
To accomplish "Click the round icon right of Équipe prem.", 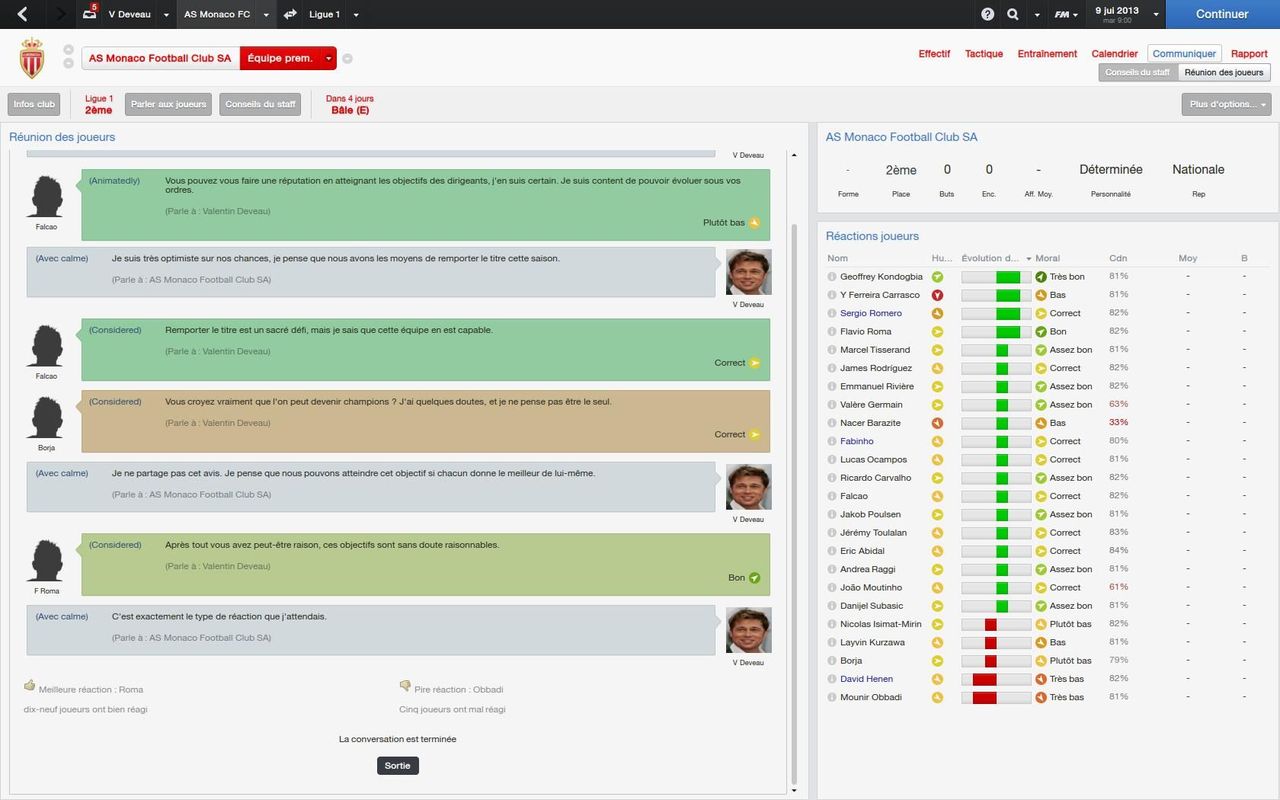I will click(x=347, y=58).
